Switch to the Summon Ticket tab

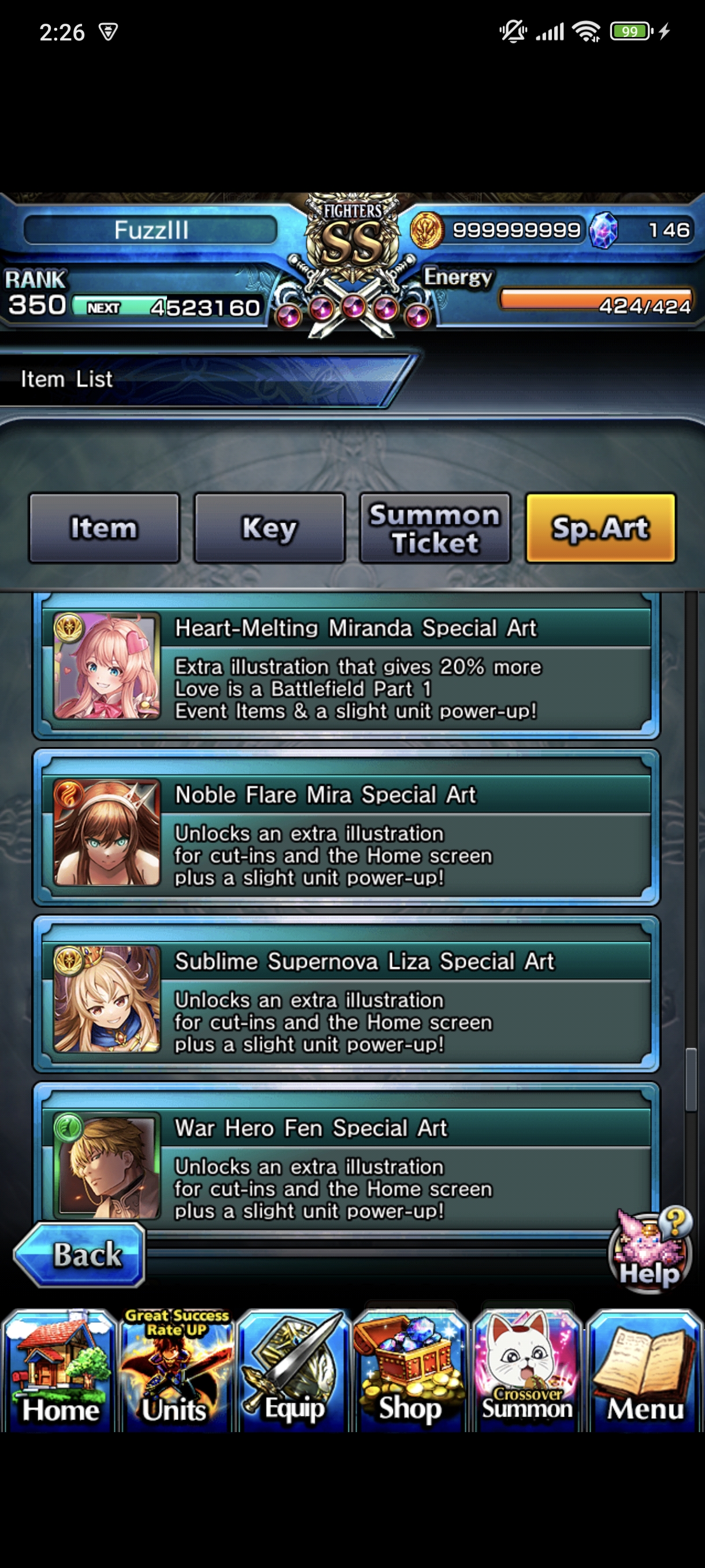(x=435, y=528)
